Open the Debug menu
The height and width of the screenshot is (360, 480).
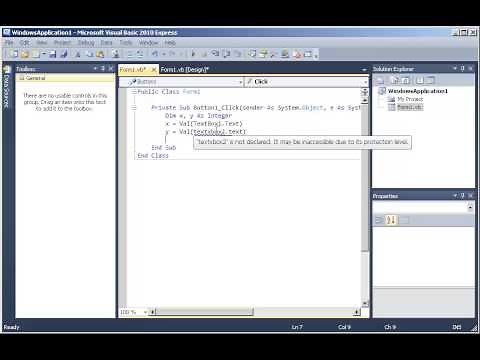[x=86, y=43]
